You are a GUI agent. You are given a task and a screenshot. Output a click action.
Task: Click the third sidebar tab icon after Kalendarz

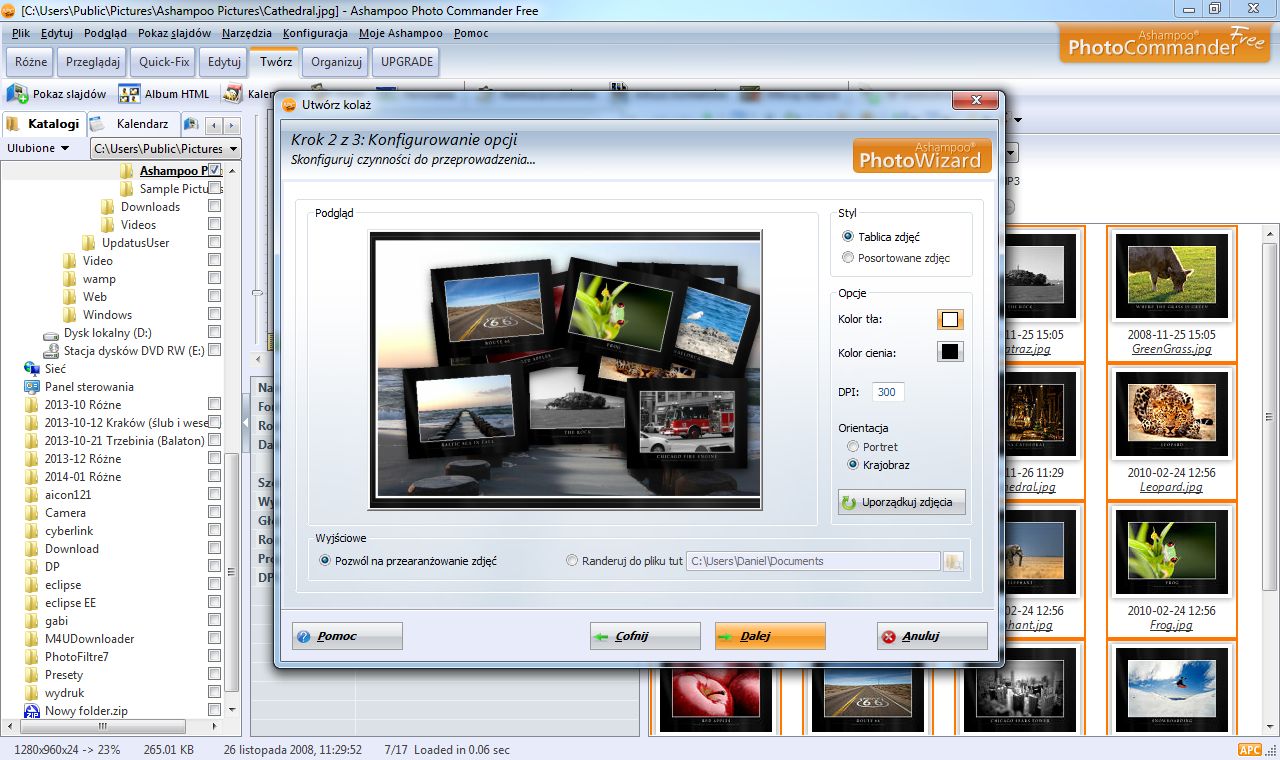pyautogui.click(x=191, y=124)
